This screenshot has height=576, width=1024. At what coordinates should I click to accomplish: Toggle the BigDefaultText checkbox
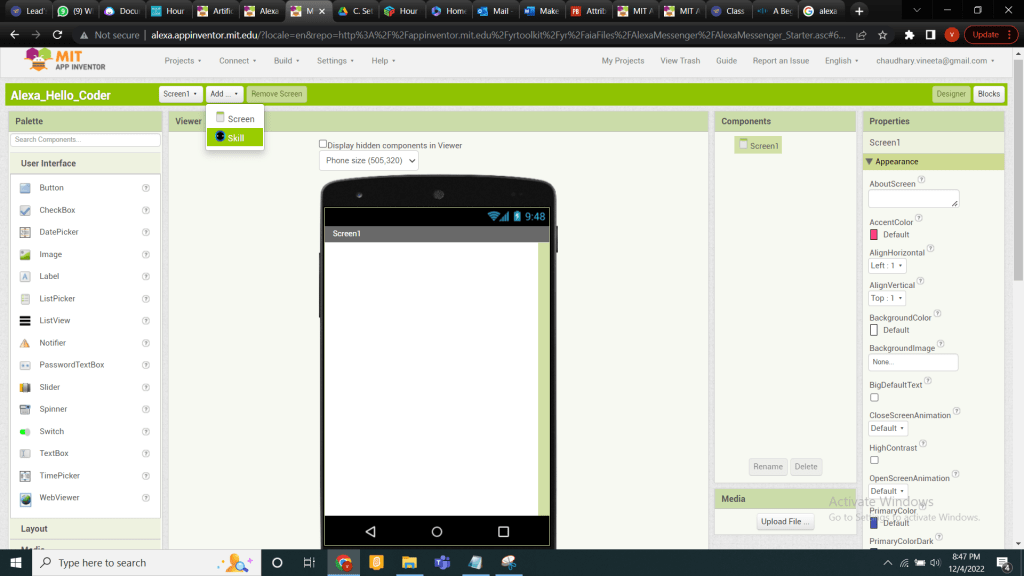[x=874, y=397]
